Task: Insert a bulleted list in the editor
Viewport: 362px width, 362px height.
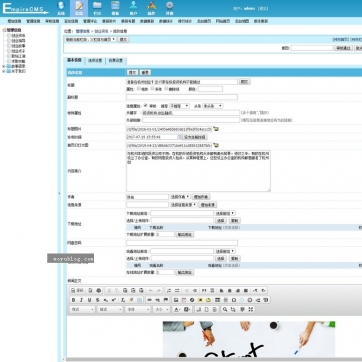Action: (177, 290)
